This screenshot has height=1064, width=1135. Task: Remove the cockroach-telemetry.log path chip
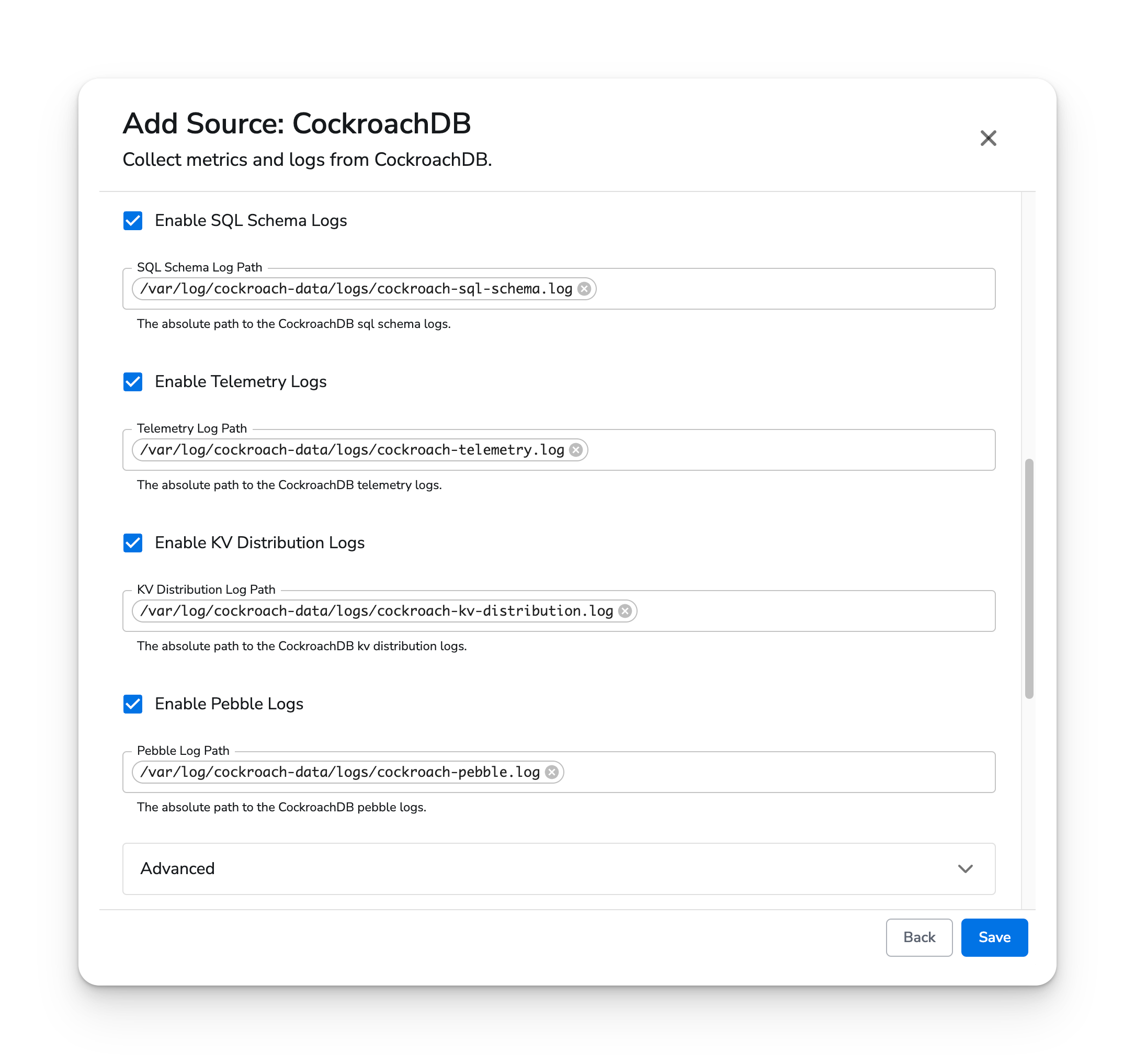click(x=576, y=450)
